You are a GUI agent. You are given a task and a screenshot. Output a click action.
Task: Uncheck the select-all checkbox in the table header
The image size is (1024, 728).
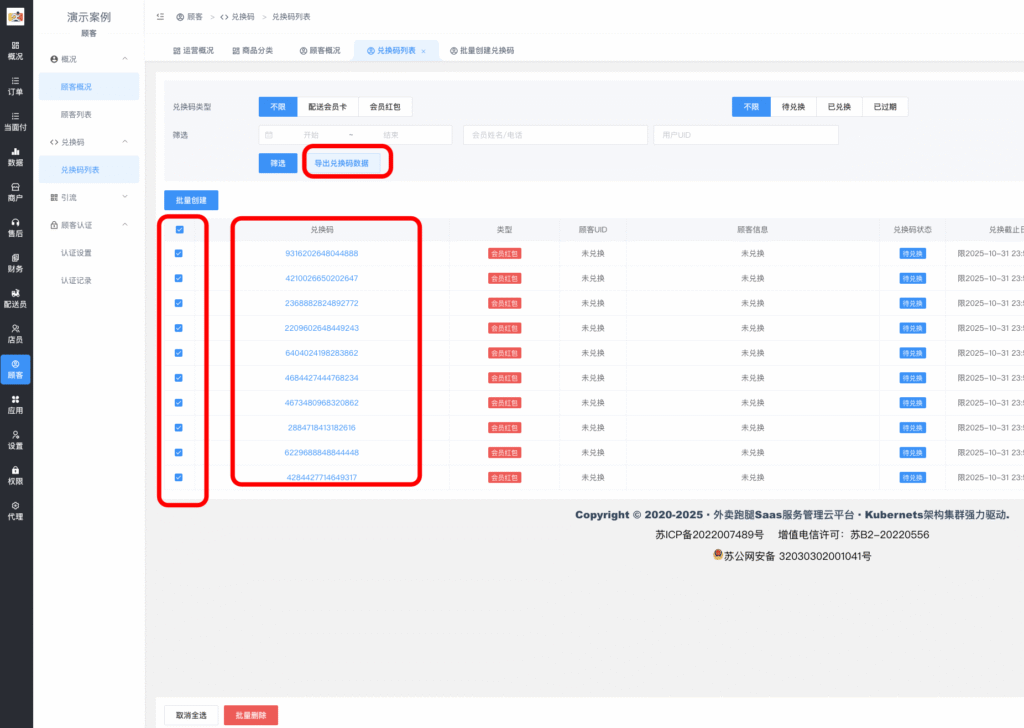click(x=181, y=229)
